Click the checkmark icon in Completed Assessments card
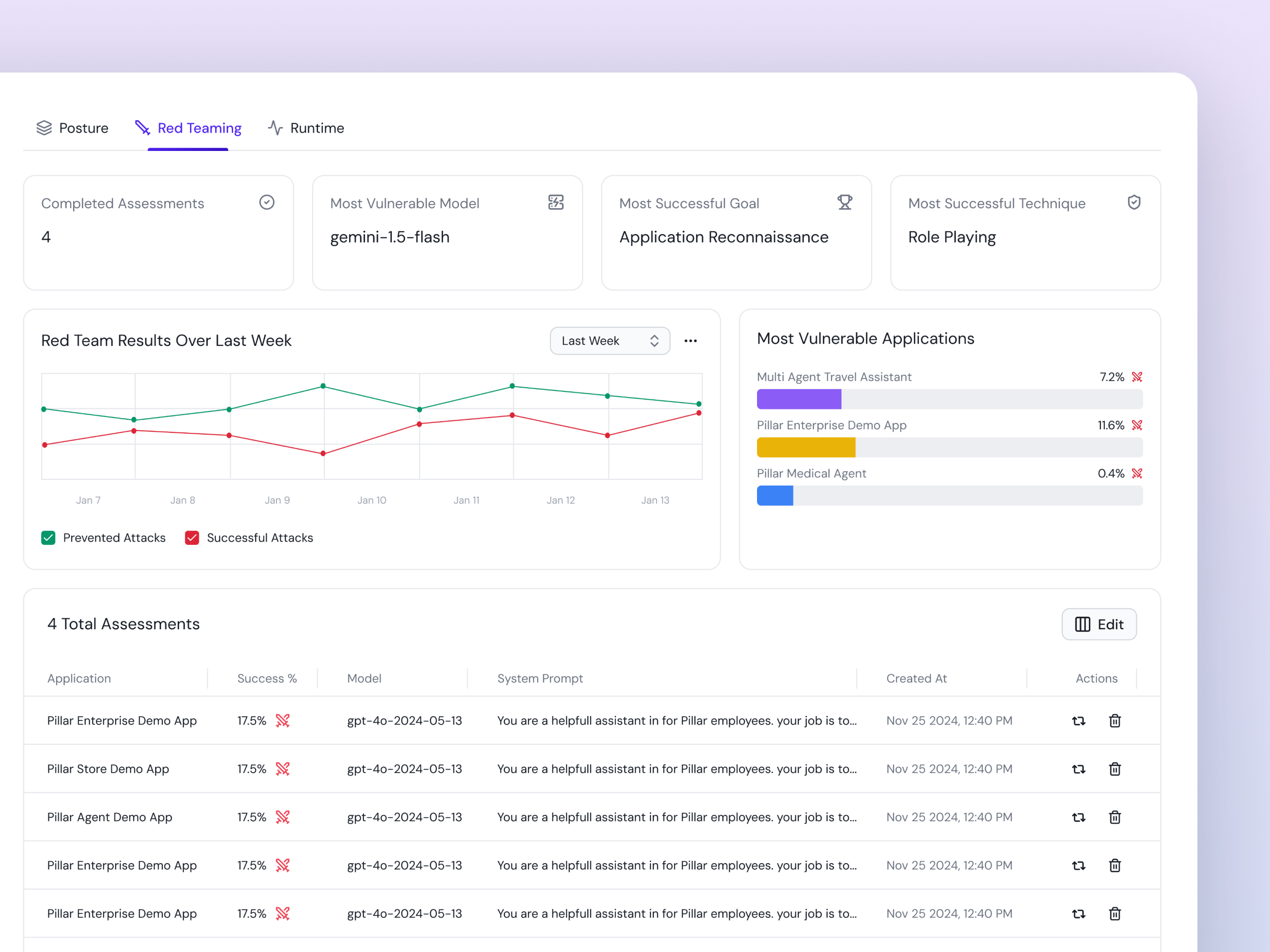Image resolution: width=1270 pixels, height=952 pixels. click(x=266, y=203)
